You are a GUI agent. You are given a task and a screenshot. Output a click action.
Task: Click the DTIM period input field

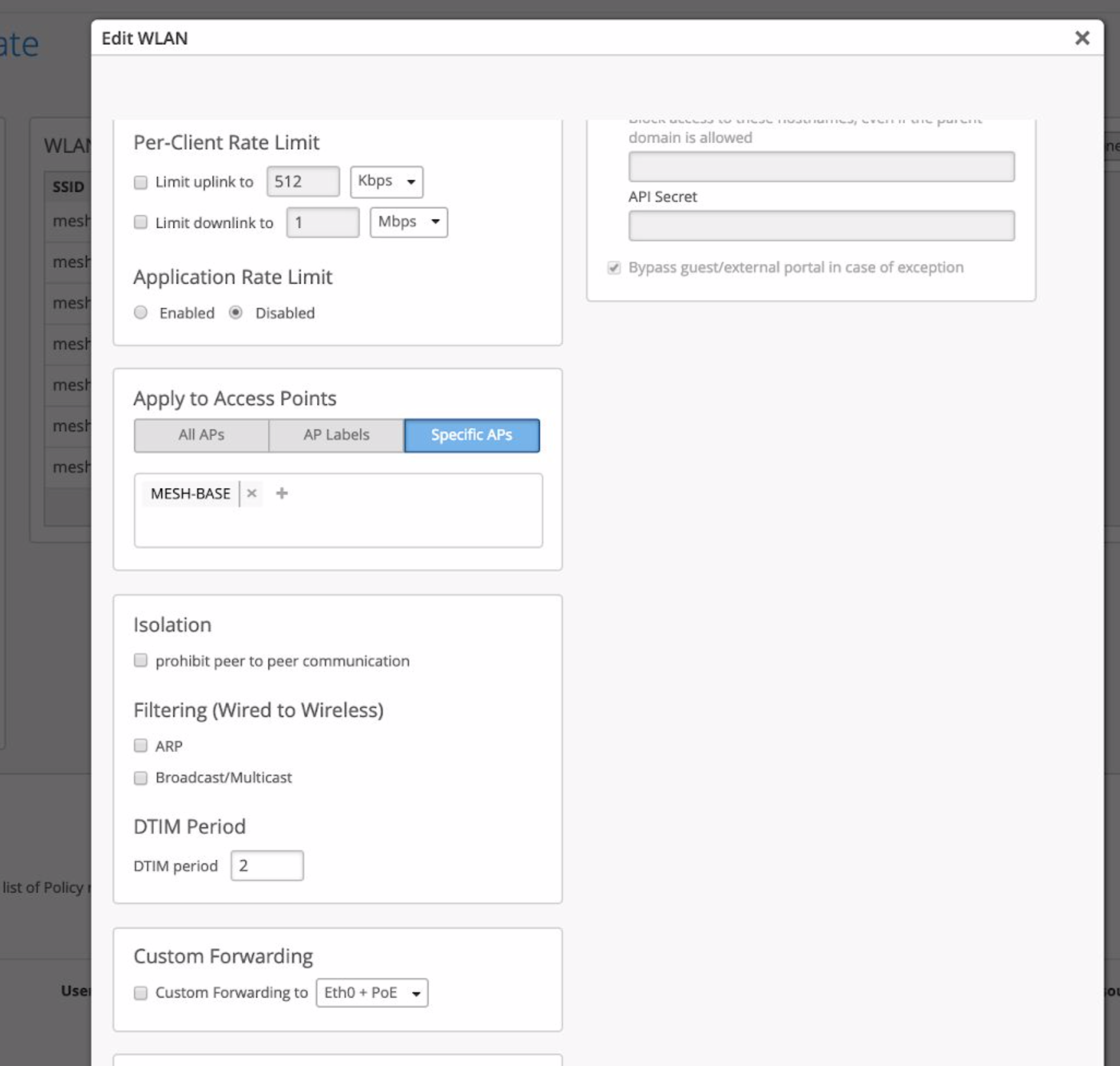point(266,865)
